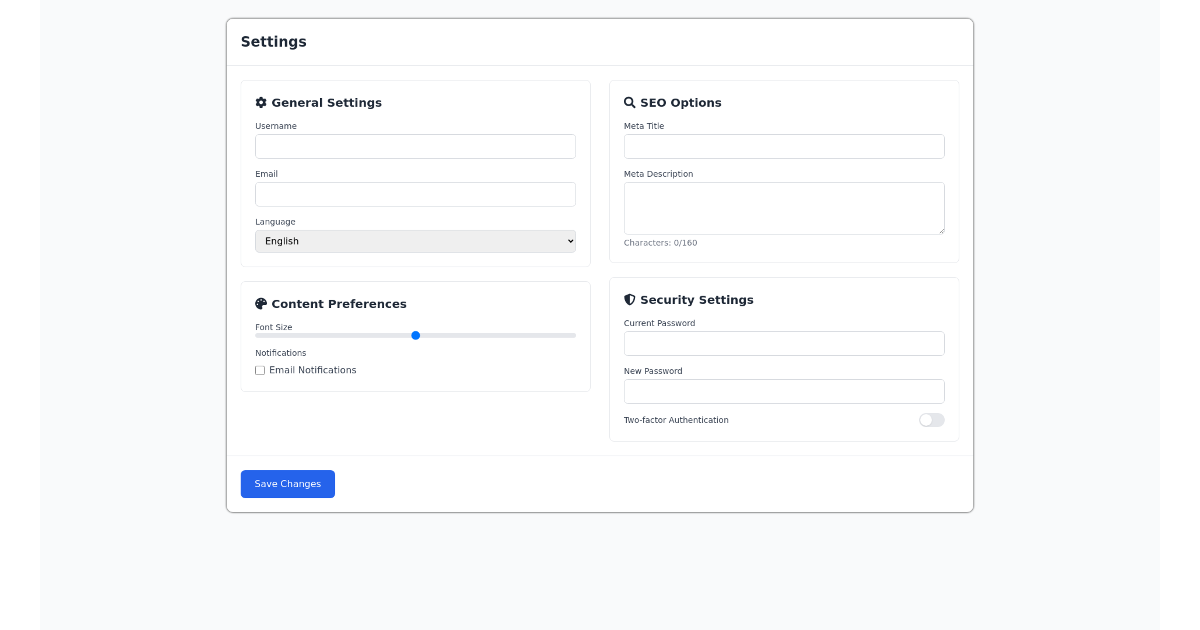Click inside the Meta Description textarea
This screenshot has width=1200, height=630.
tap(784, 205)
